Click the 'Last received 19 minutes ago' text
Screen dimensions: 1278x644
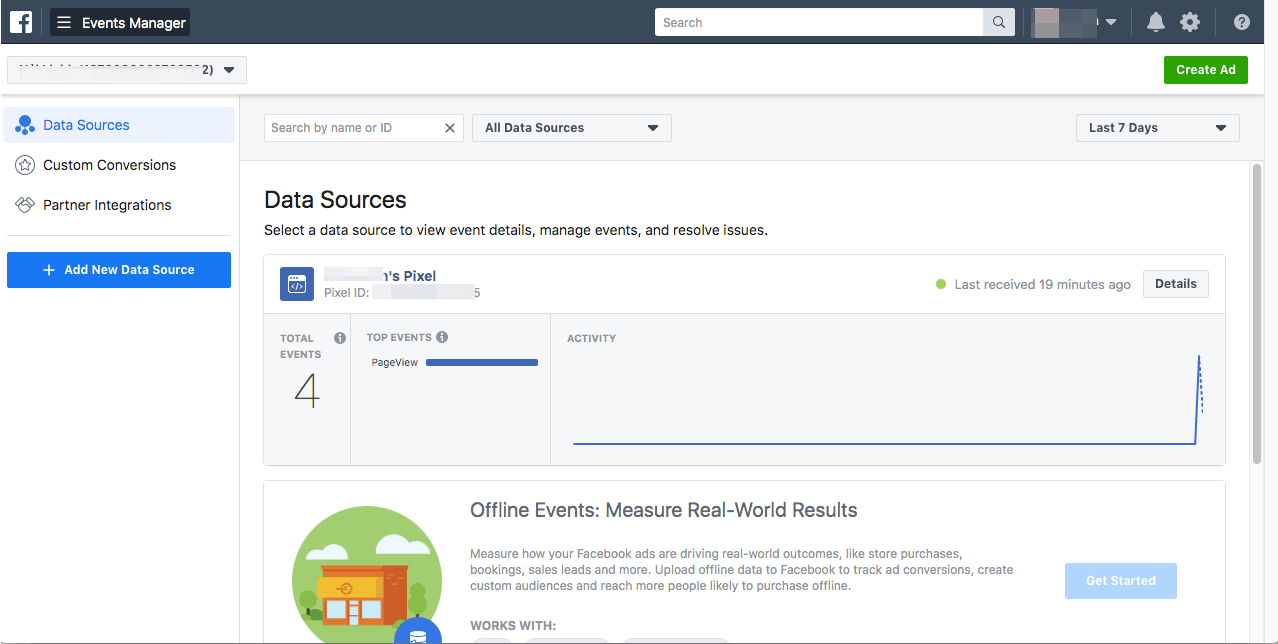1042,284
